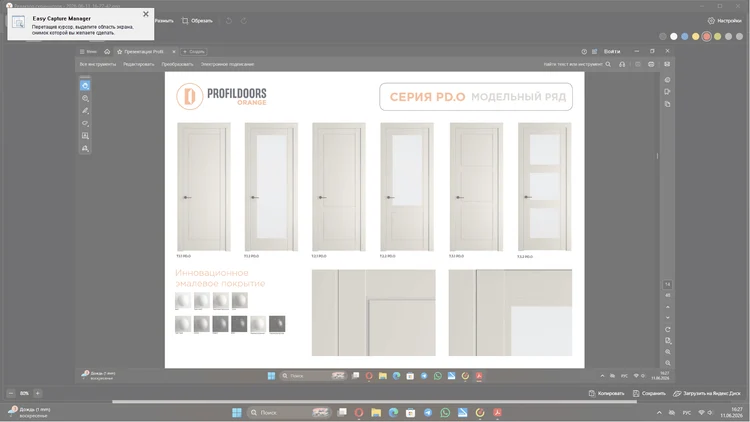Click the share icon at right end of Acrobat toolbar
The image size is (750, 422).
[667, 64]
